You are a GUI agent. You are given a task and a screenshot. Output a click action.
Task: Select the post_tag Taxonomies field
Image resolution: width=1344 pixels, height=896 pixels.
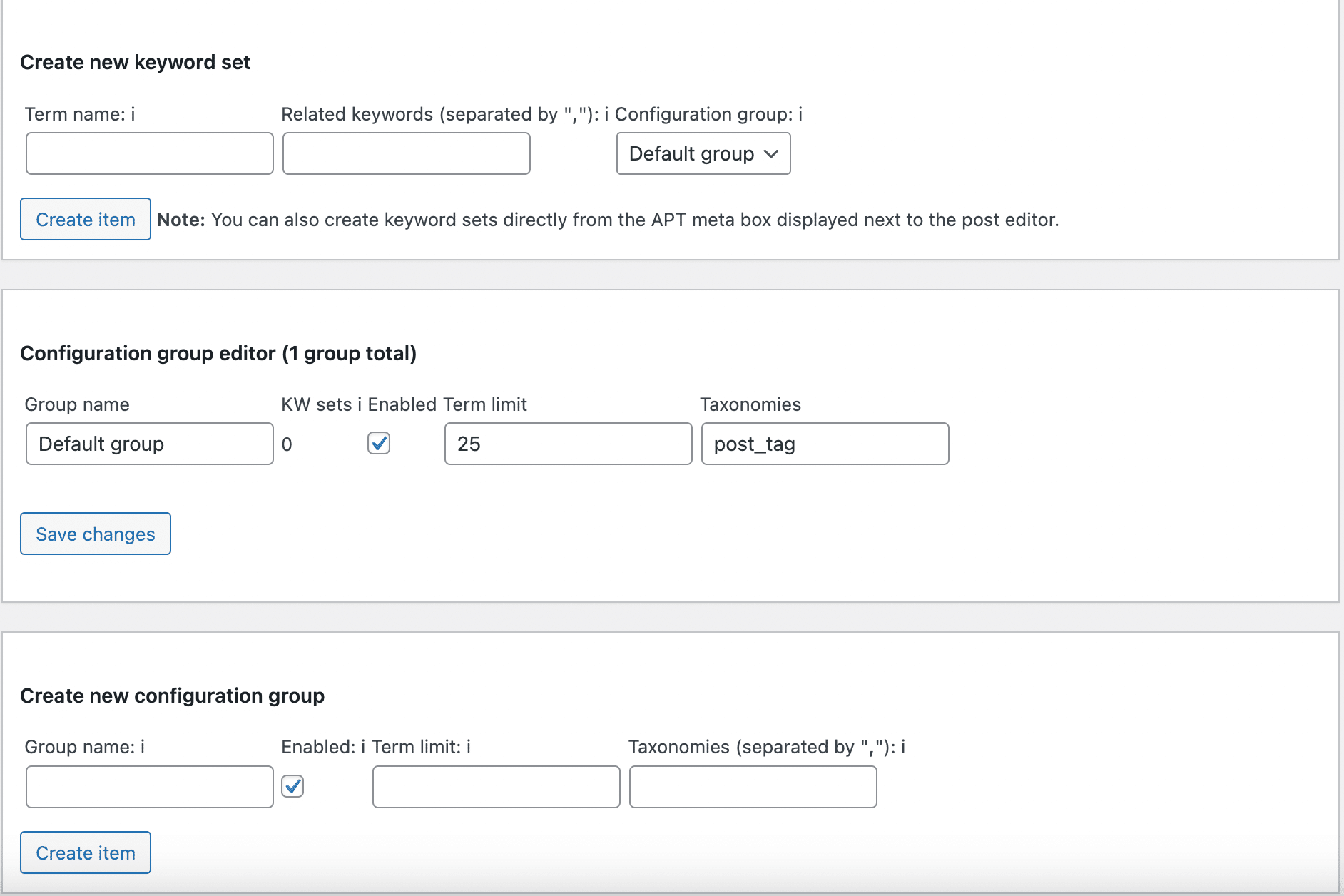tap(825, 444)
